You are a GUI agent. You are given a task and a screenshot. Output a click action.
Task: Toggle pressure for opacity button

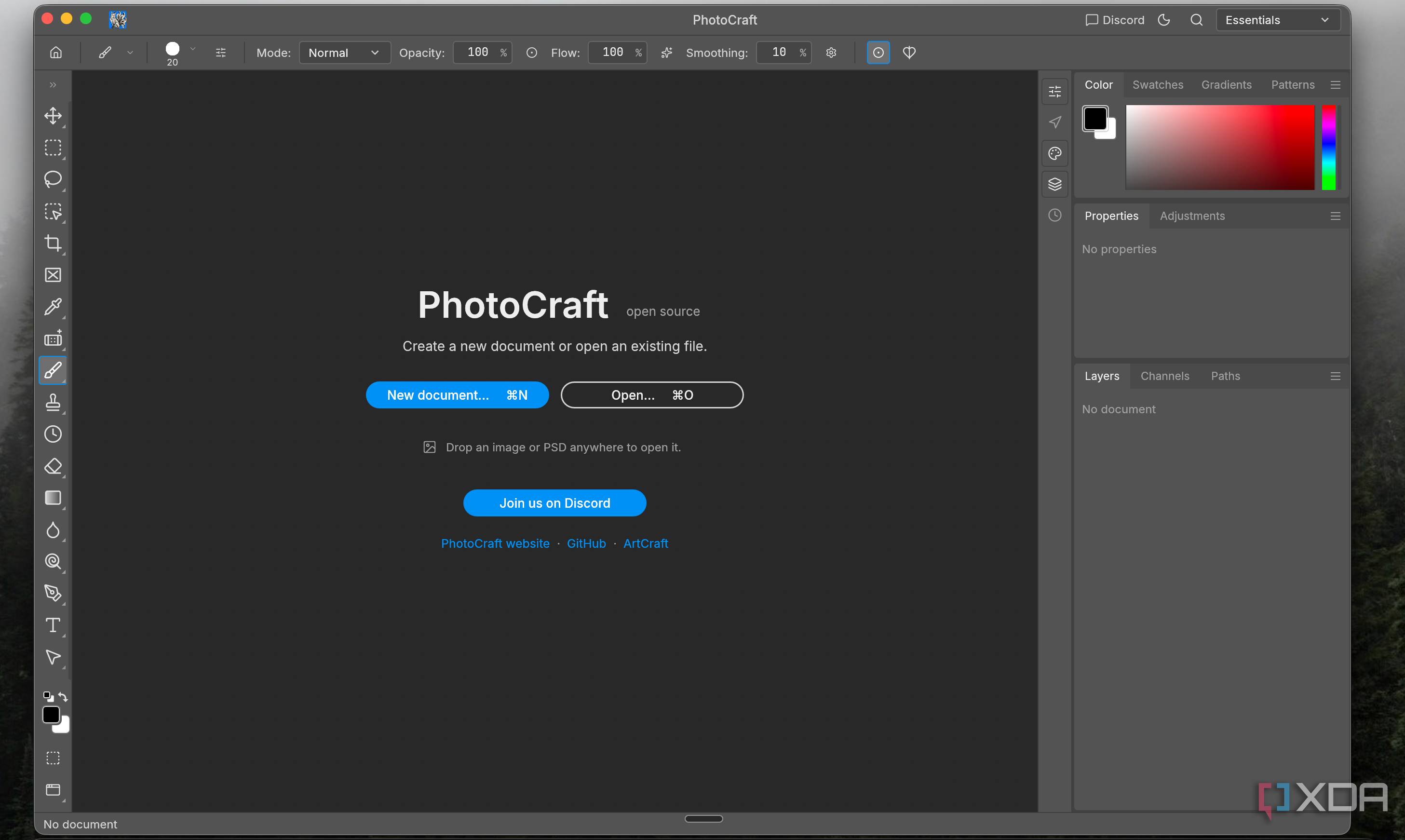pyautogui.click(x=532, y=53)
